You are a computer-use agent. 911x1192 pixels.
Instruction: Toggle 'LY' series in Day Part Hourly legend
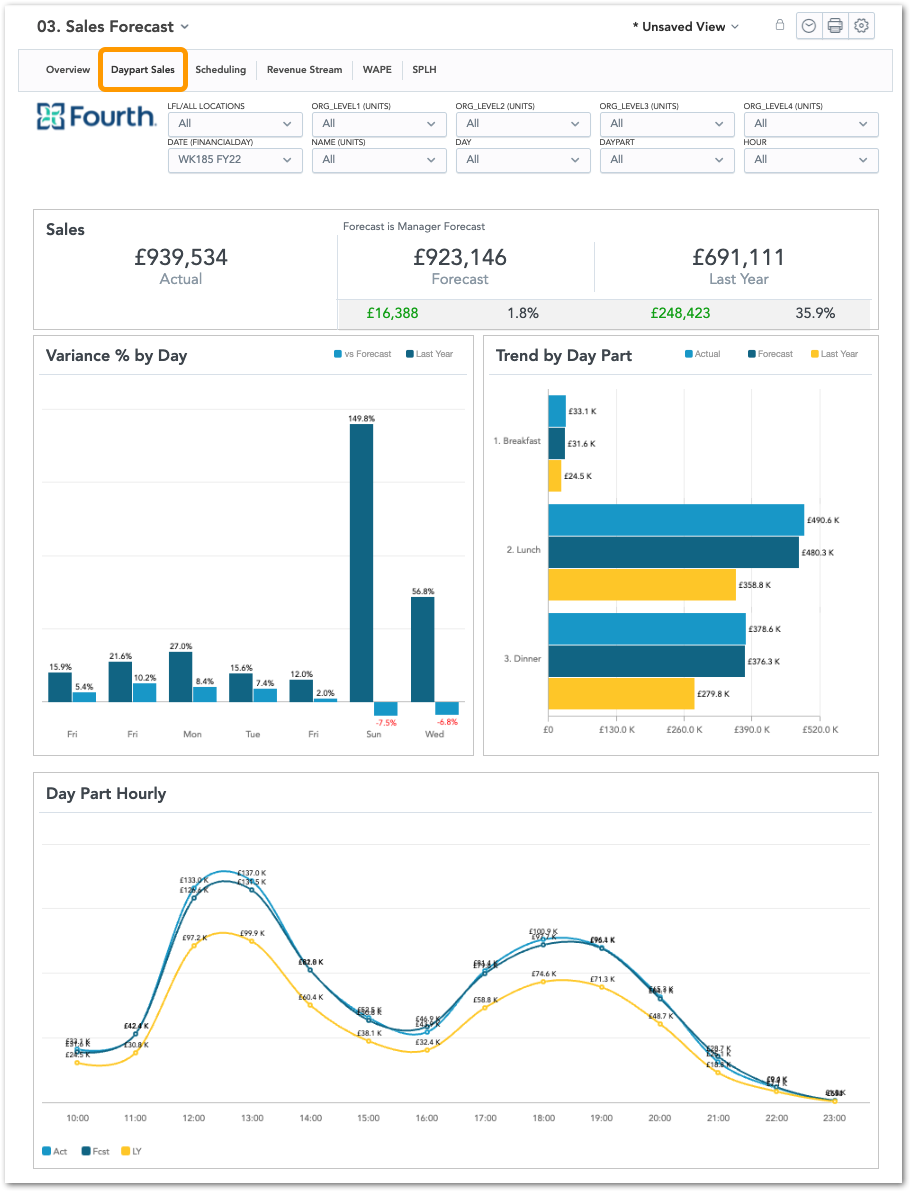131,1151
